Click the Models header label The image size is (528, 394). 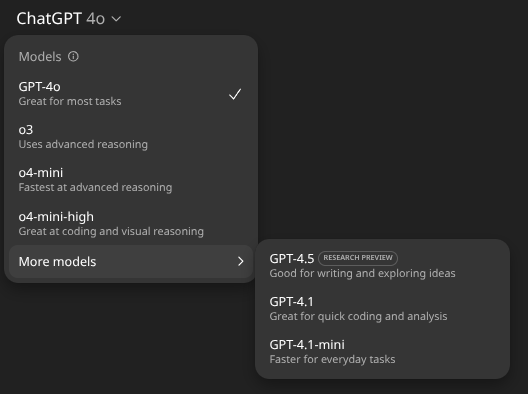40,57
